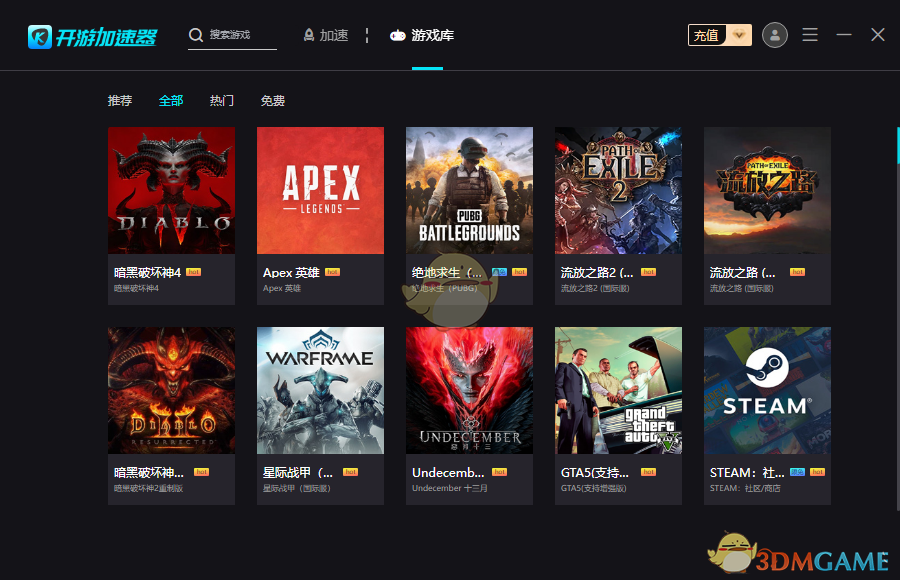Switch to the 加速 tab
This screenshot has height=580, width=900.
(x=325, y=35)
